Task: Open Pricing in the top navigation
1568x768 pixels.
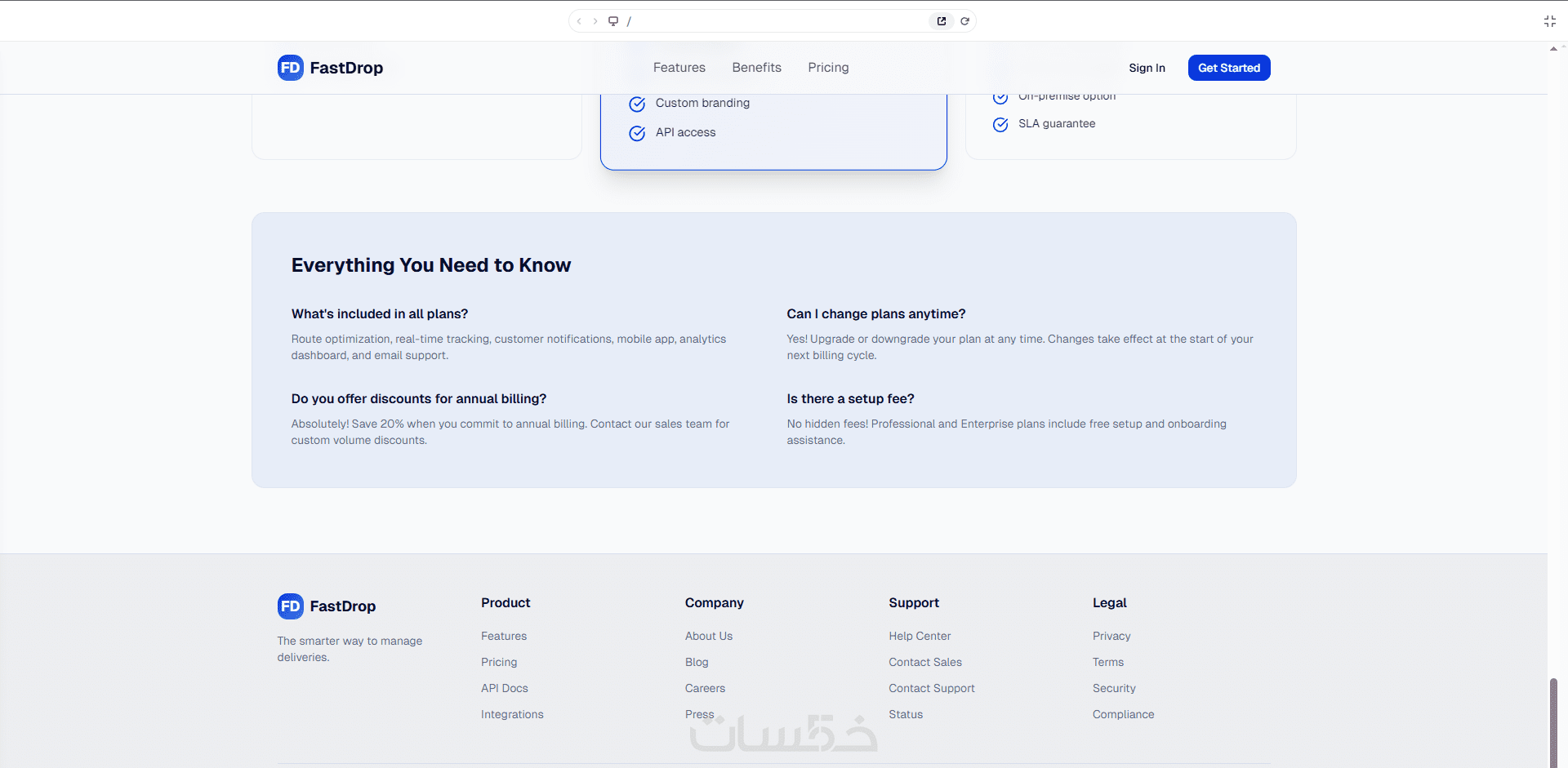Action: coord(829,68)
